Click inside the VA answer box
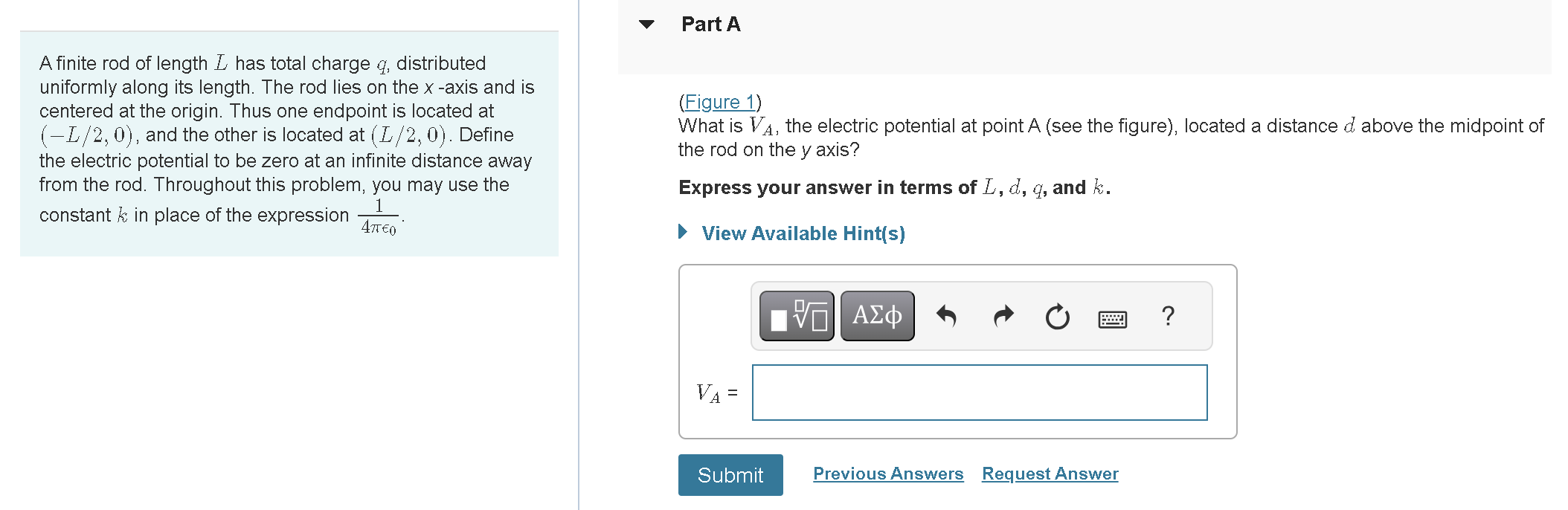This screenshot has height=510, width=1568. pos(979,392)
